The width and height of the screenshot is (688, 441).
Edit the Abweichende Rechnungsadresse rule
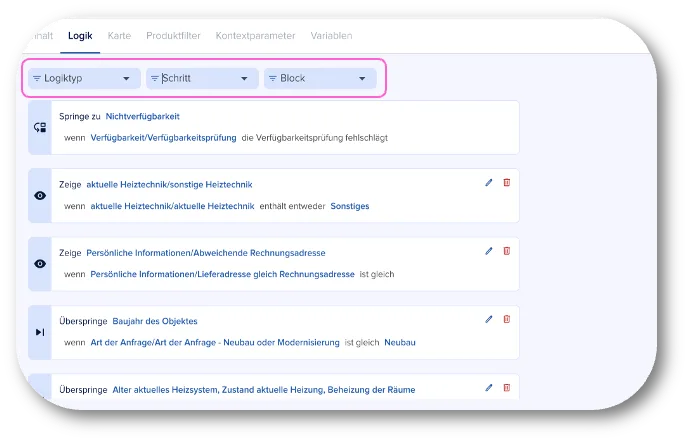[x=489, y=251]
